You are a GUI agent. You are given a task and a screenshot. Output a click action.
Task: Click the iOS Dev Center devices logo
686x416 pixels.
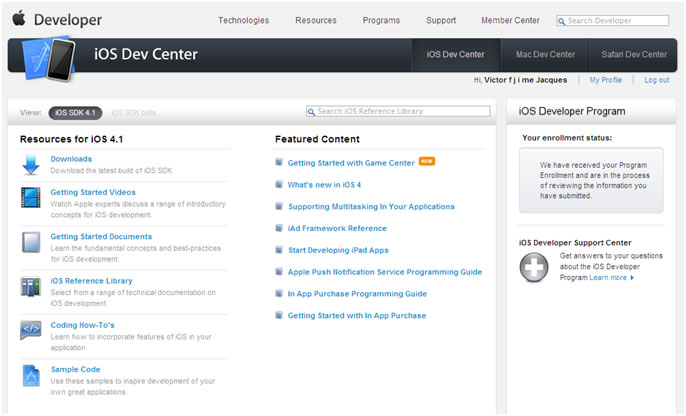click(x=48, y=55)
